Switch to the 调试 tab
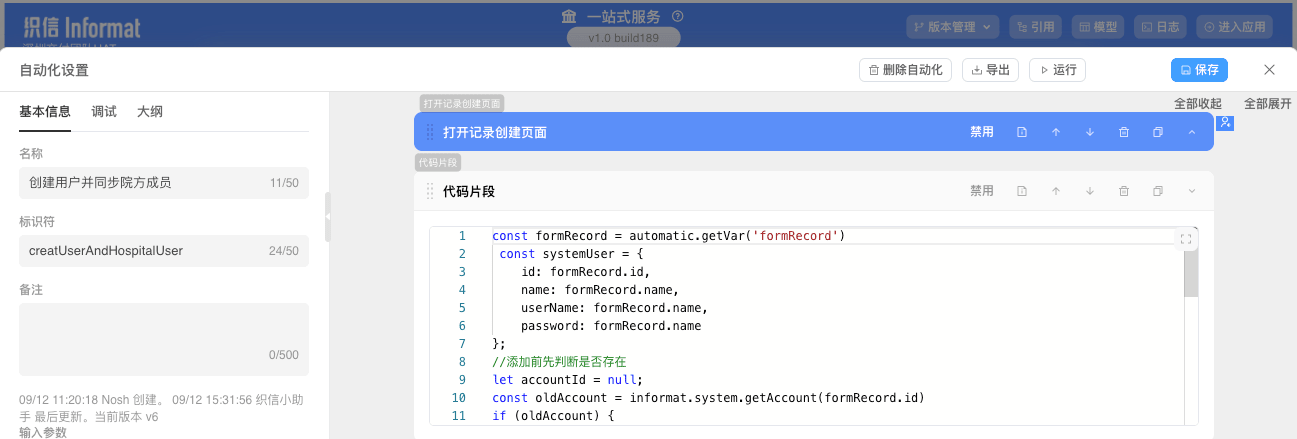Screen dimensions: 1297x439 point(104,112)
